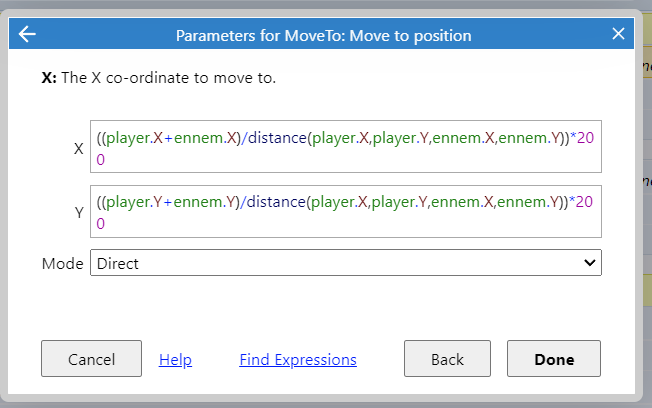
Task: Click the Cancel button
Action: coord(91,359)
